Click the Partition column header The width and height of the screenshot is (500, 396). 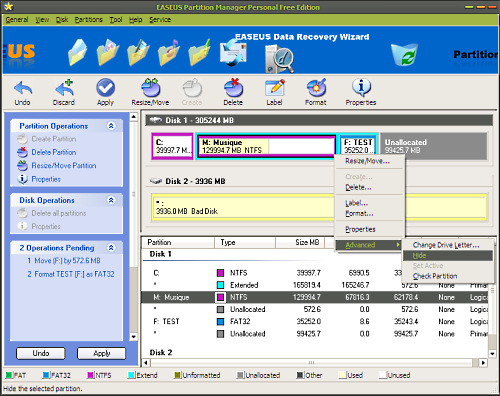178,242
